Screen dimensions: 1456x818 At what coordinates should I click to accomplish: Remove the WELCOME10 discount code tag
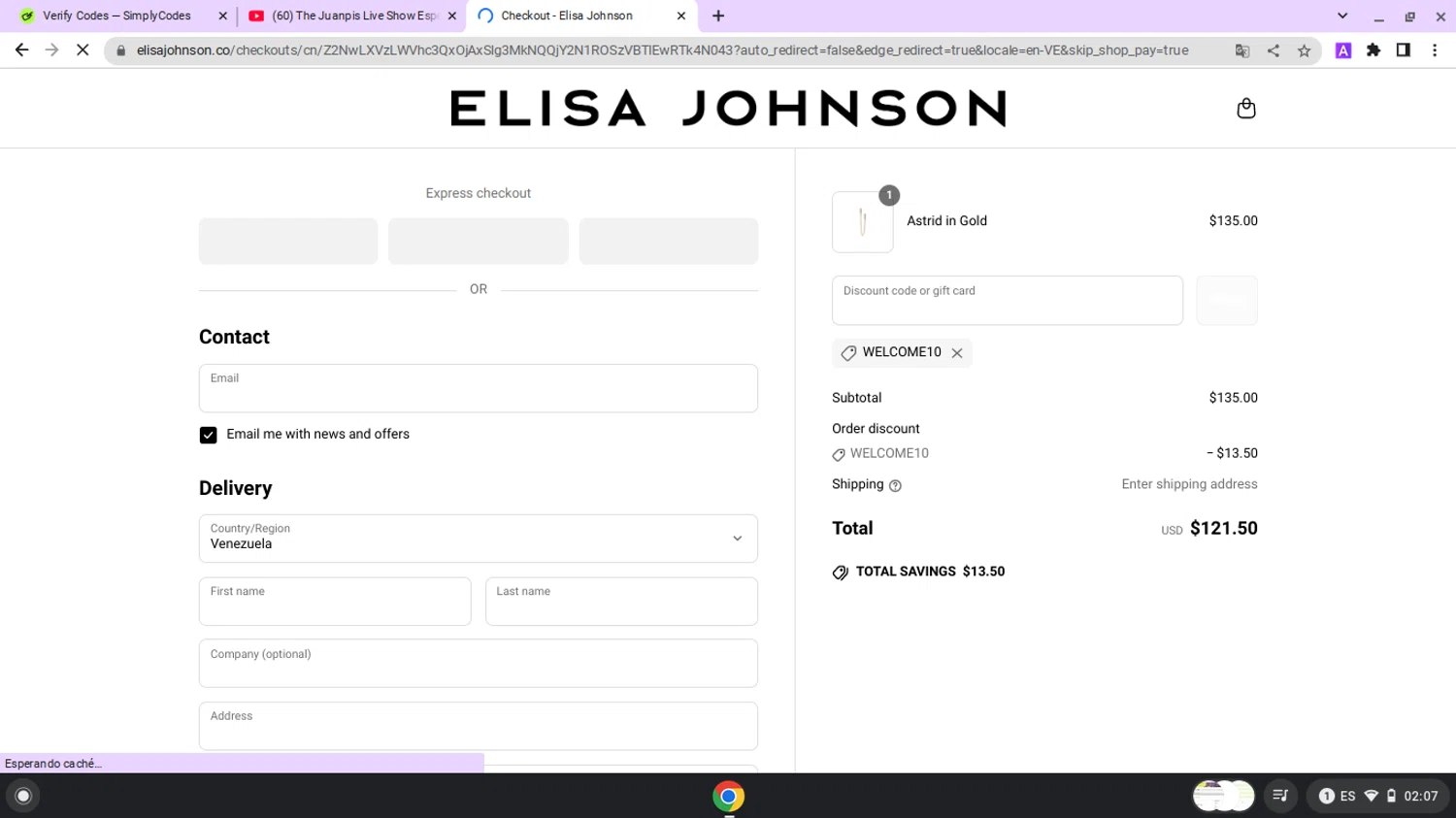pyautogui.click(x=957, y=353)
